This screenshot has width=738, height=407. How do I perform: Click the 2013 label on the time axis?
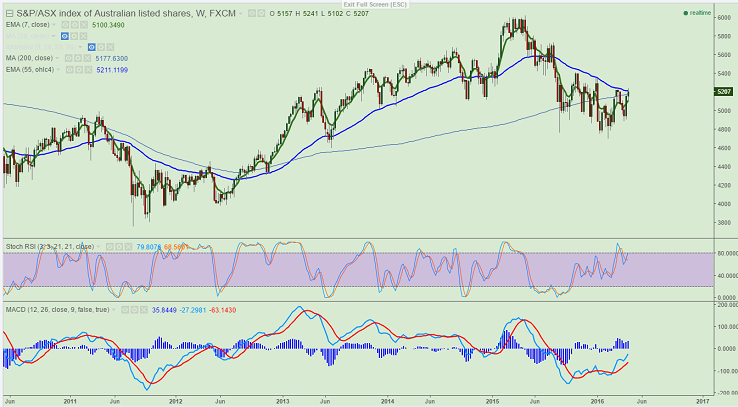(x=282, y=401)
